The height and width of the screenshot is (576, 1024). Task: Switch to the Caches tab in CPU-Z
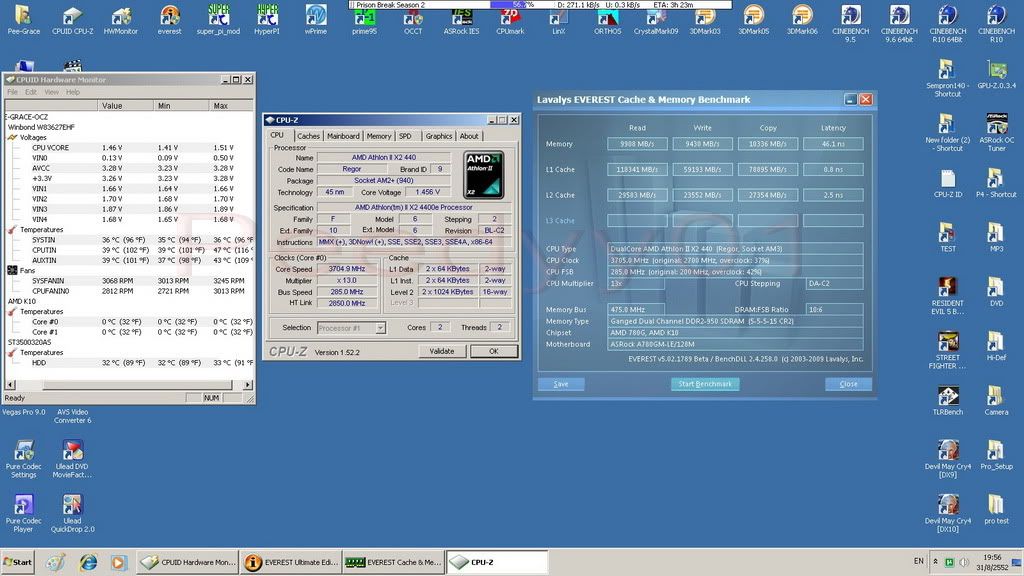coord(308,136)
